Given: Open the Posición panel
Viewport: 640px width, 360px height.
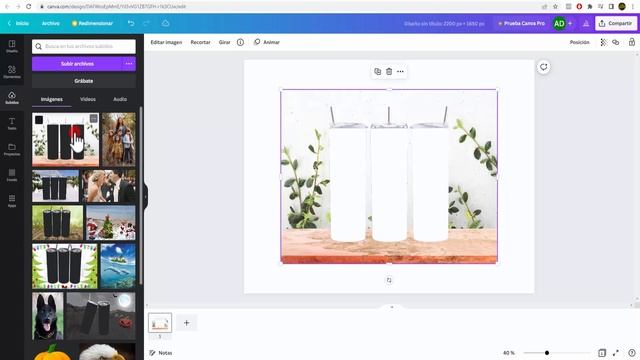Looking at the screenshot, I should (x=580, y=42).
